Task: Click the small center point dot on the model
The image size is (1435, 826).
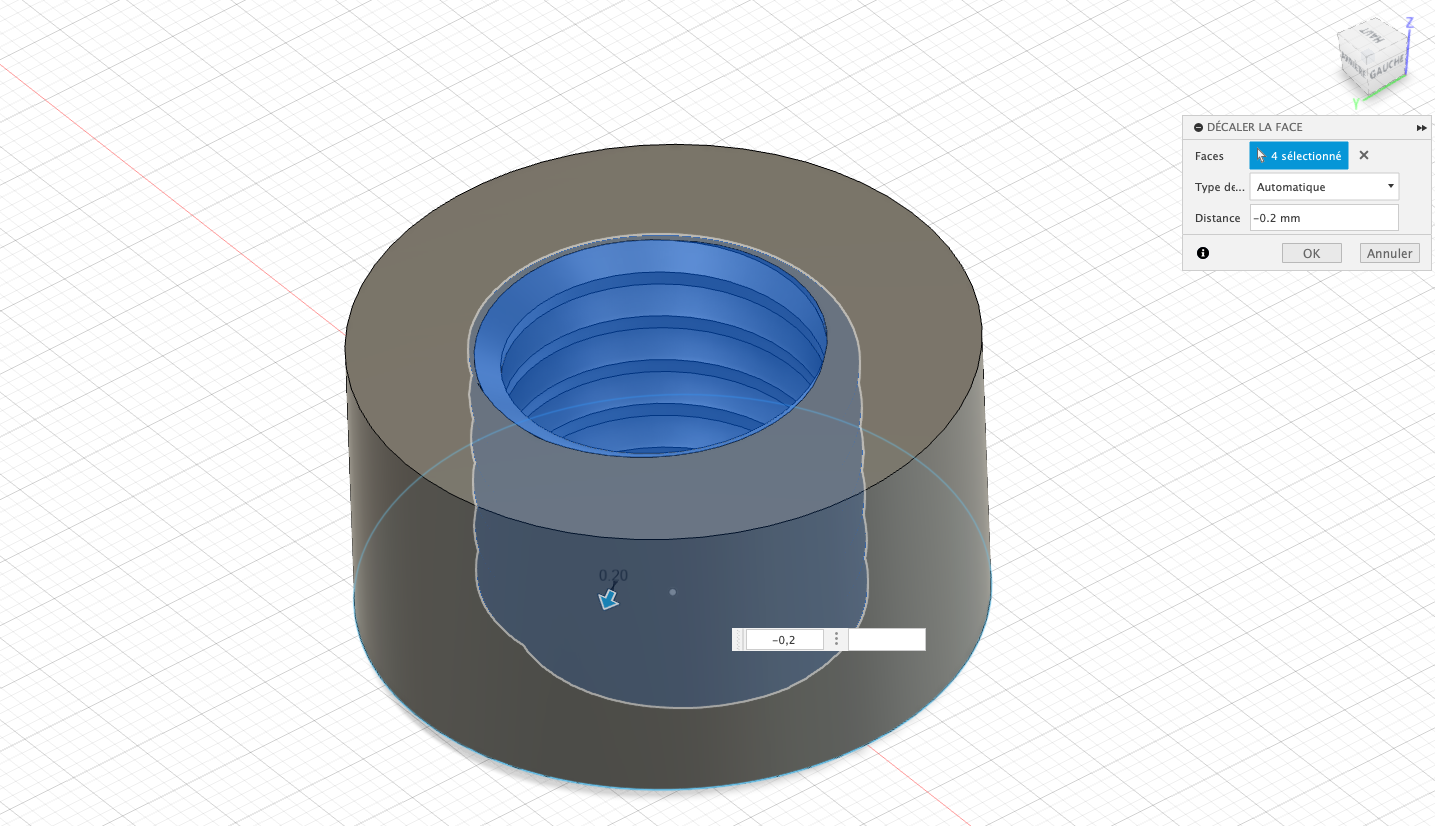Action: pyautogui.click(x=673, y=592)
